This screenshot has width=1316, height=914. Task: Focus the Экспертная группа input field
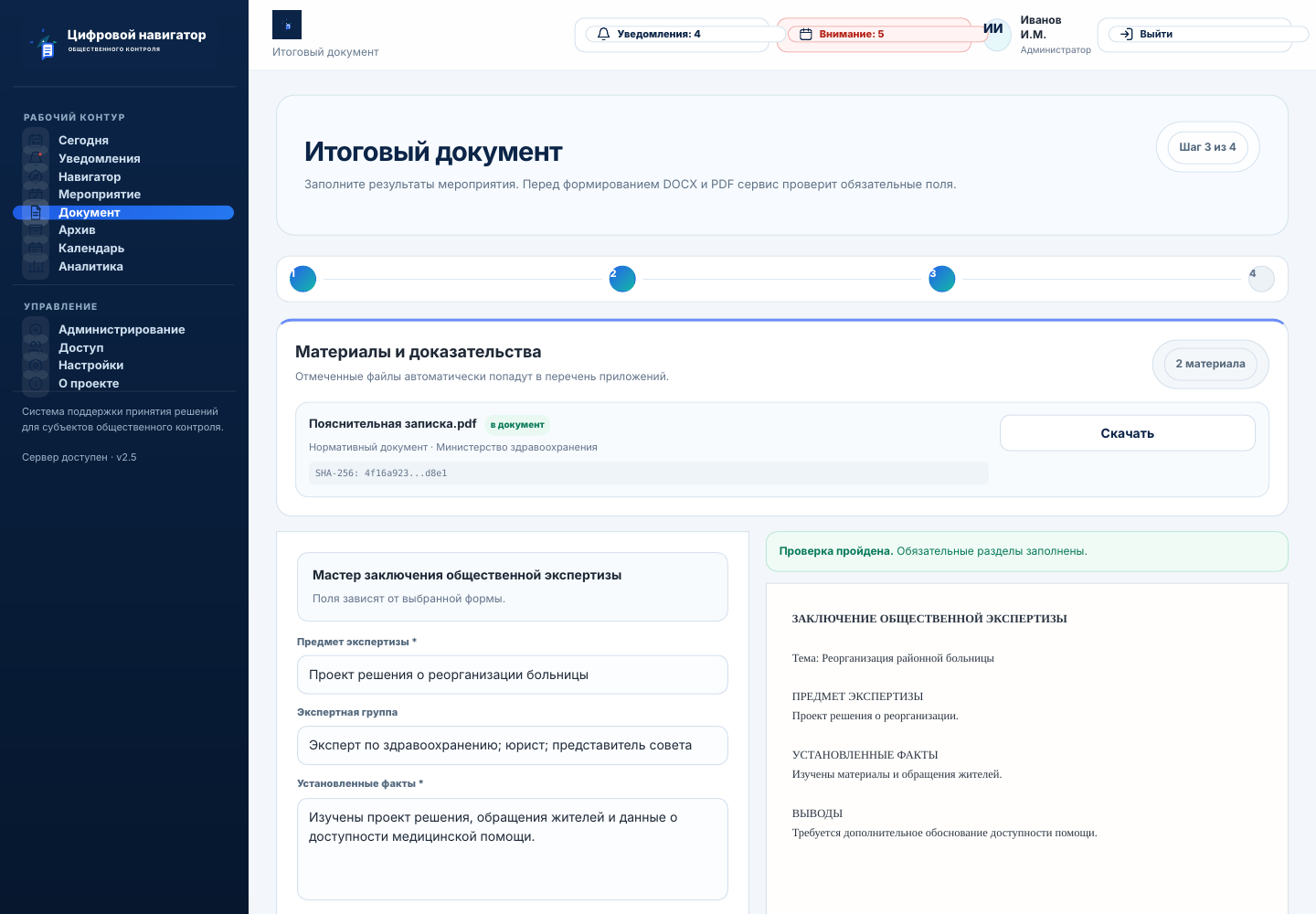pyautogui.click(x=513, y=746)
